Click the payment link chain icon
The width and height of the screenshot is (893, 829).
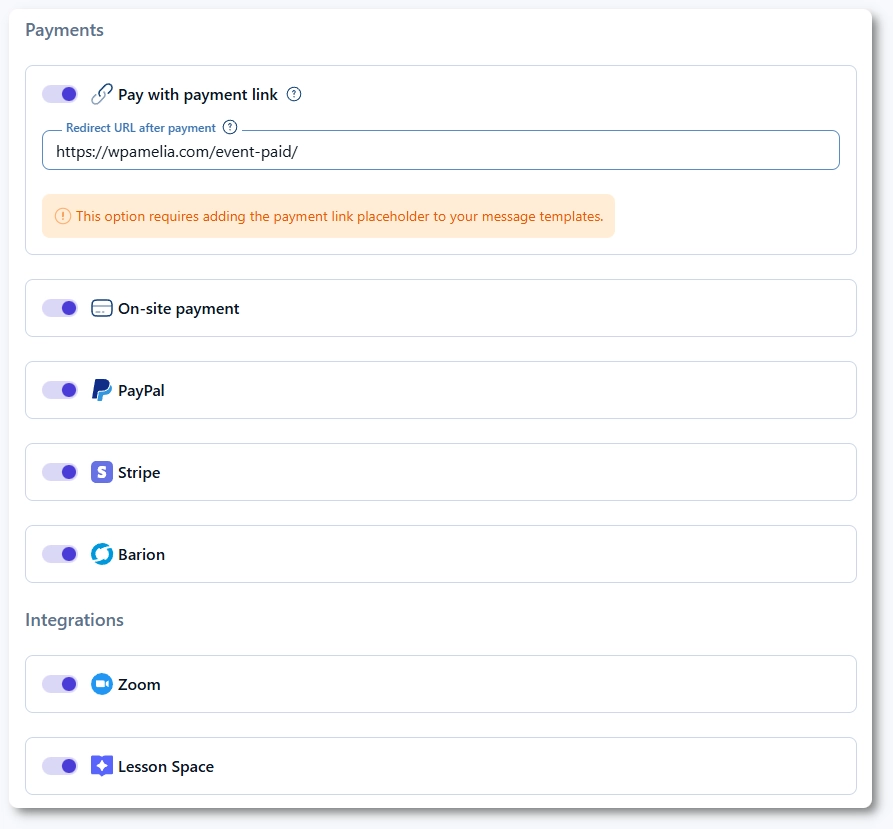tap(102, 94)
